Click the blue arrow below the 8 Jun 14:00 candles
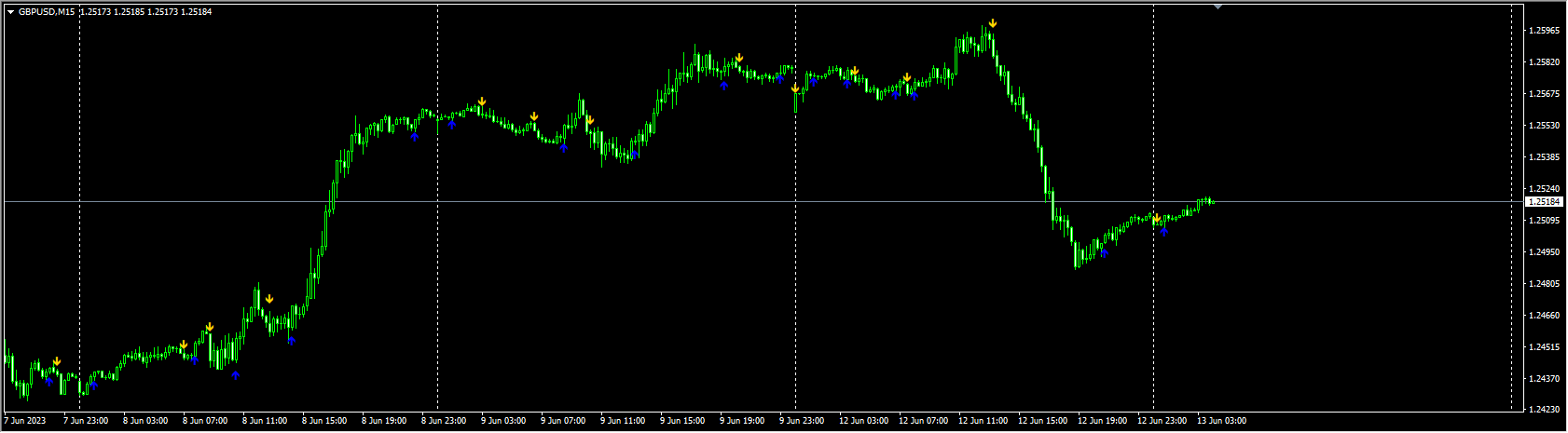This screenshot has height=433, width=1568. pos(291,340)
